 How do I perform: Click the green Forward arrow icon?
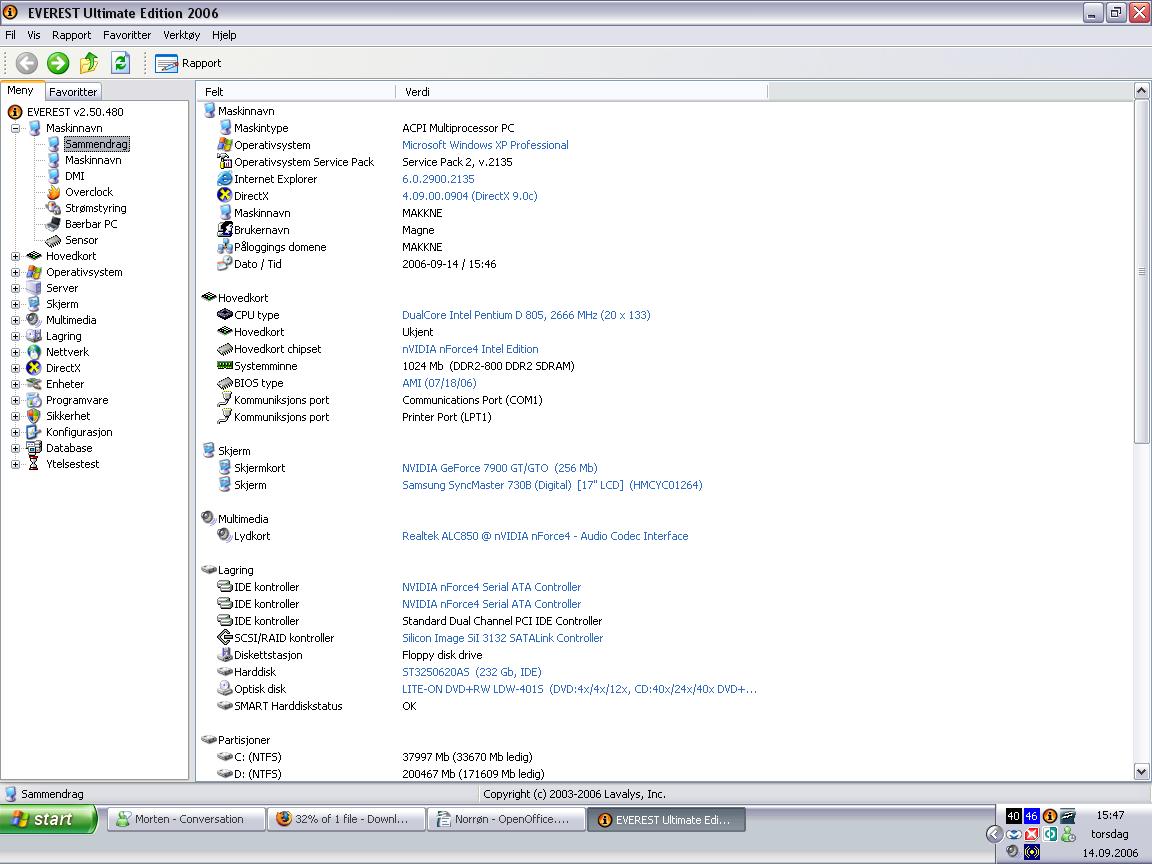click(x=58, y=63)
